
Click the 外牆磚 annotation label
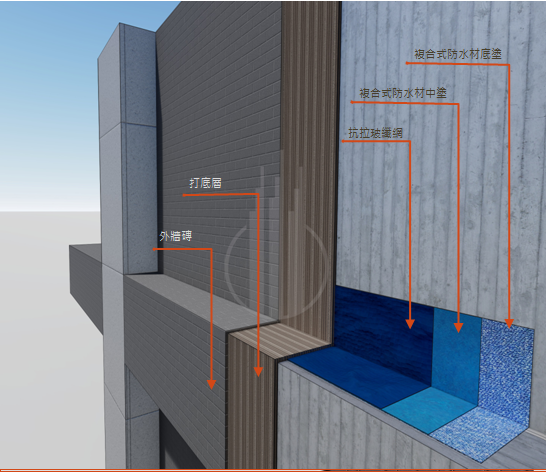[x=176, y=237]
